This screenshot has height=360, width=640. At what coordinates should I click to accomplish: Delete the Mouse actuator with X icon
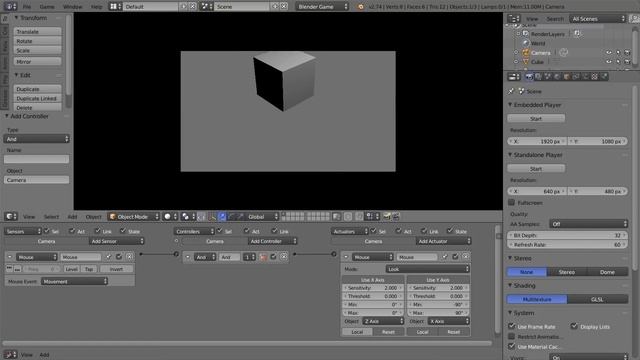click(465, 257)
